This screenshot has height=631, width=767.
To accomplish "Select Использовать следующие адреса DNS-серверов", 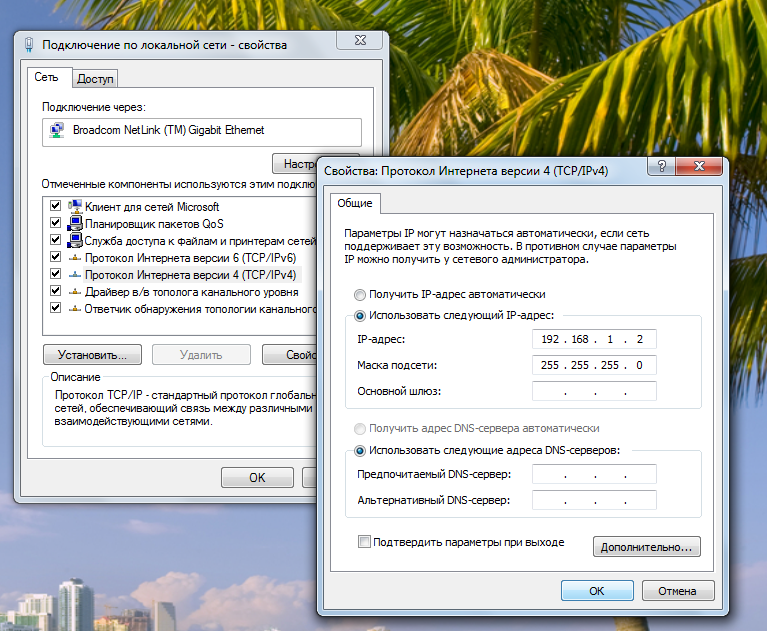I will tap(360, 450).
